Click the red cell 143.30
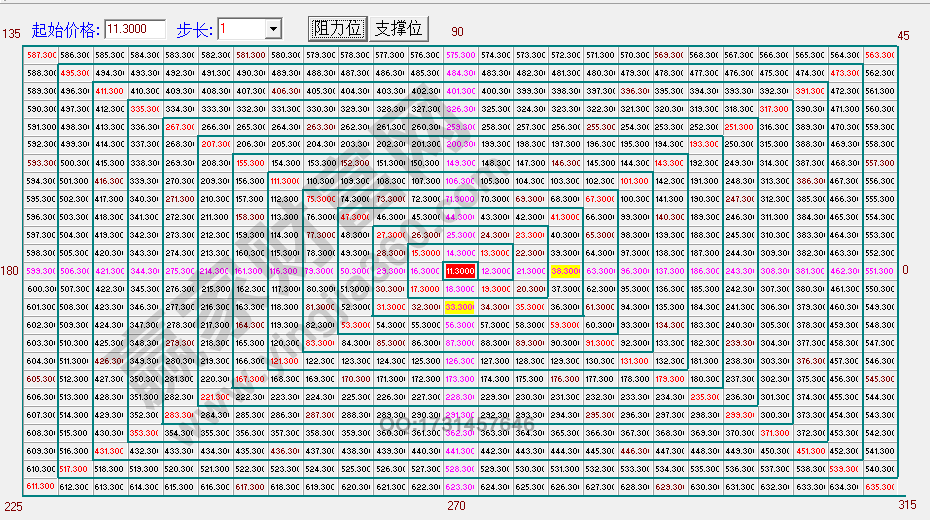This screenshot has height=520, width=930. click(x=670, y=163)
